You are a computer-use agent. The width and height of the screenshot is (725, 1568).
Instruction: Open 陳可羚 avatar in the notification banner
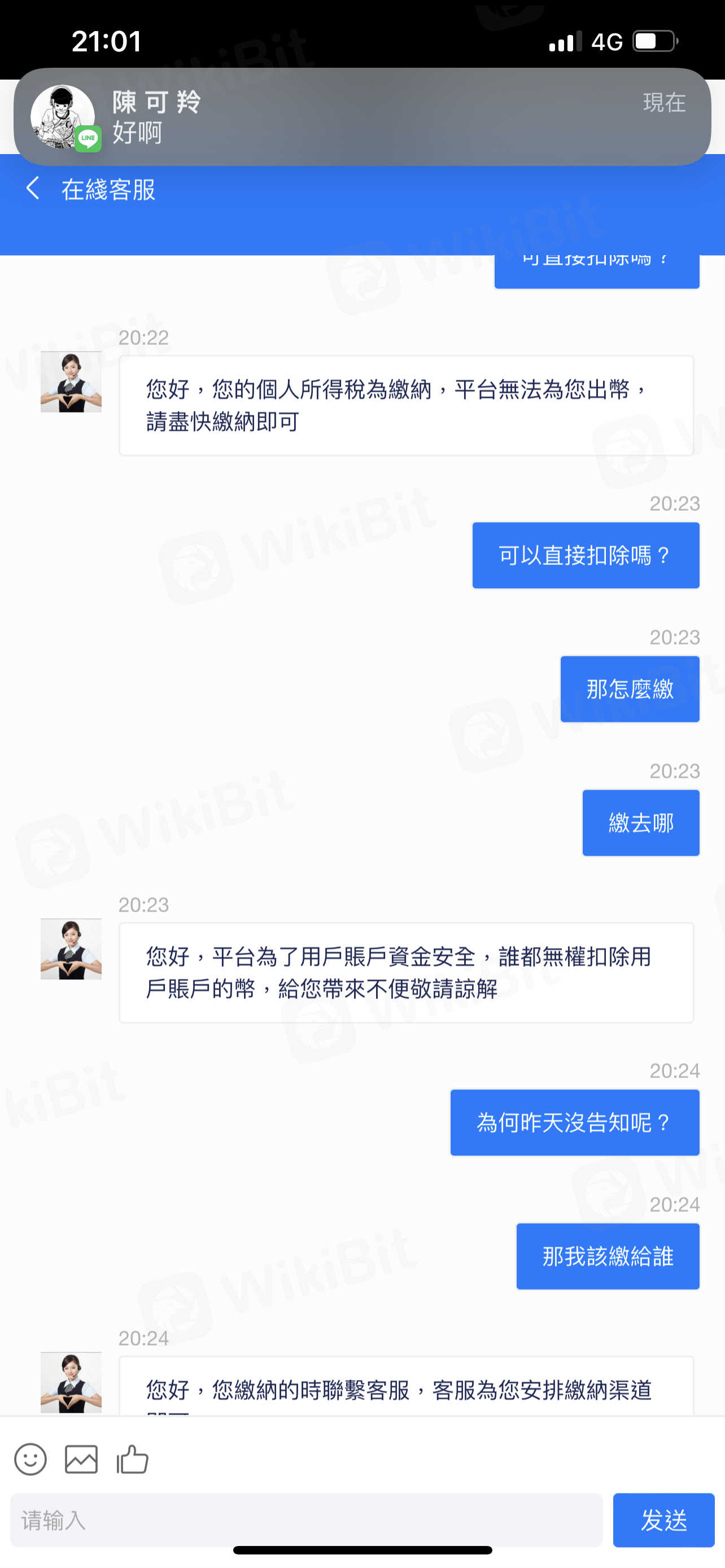click(x=63, y=116)
